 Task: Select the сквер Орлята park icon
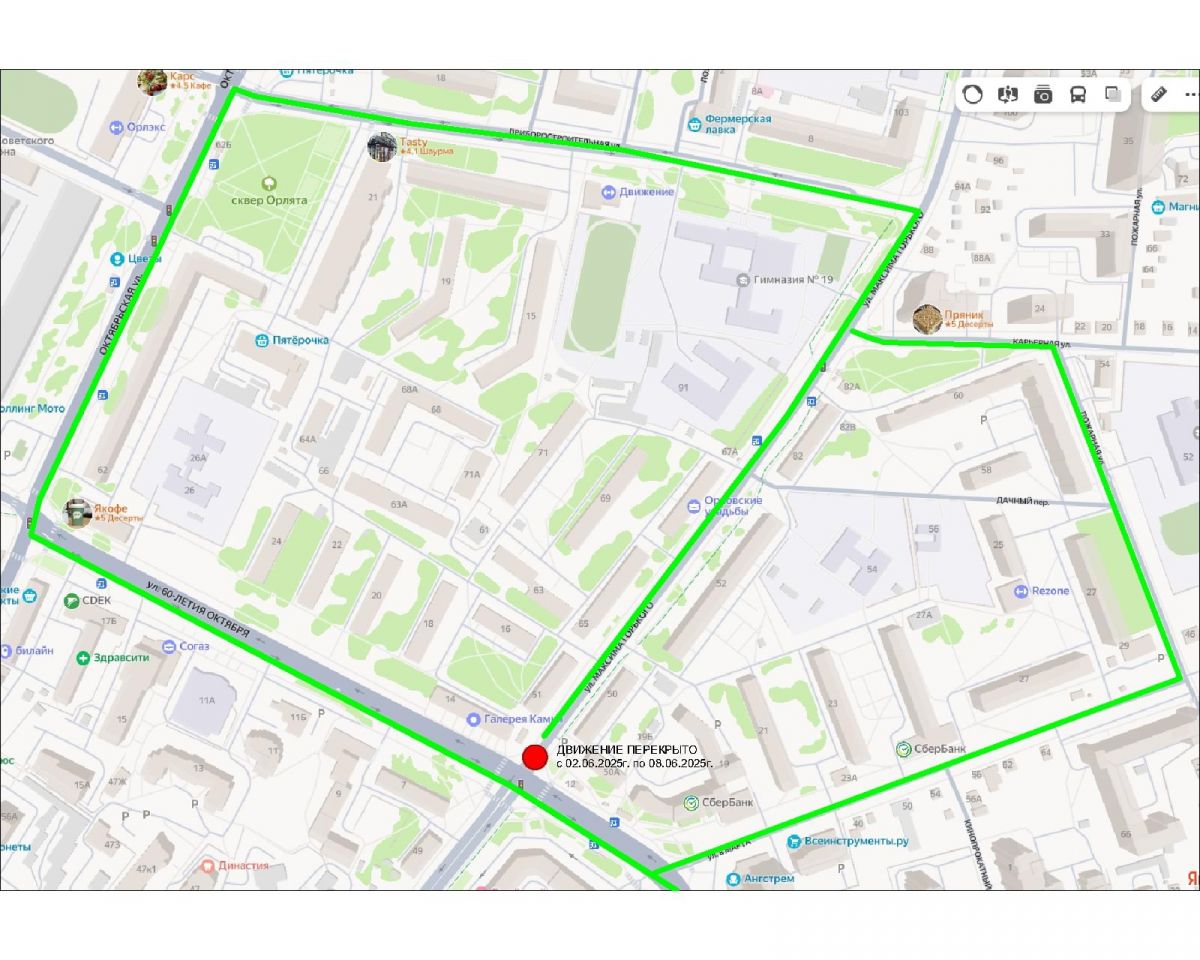point(269,184)
